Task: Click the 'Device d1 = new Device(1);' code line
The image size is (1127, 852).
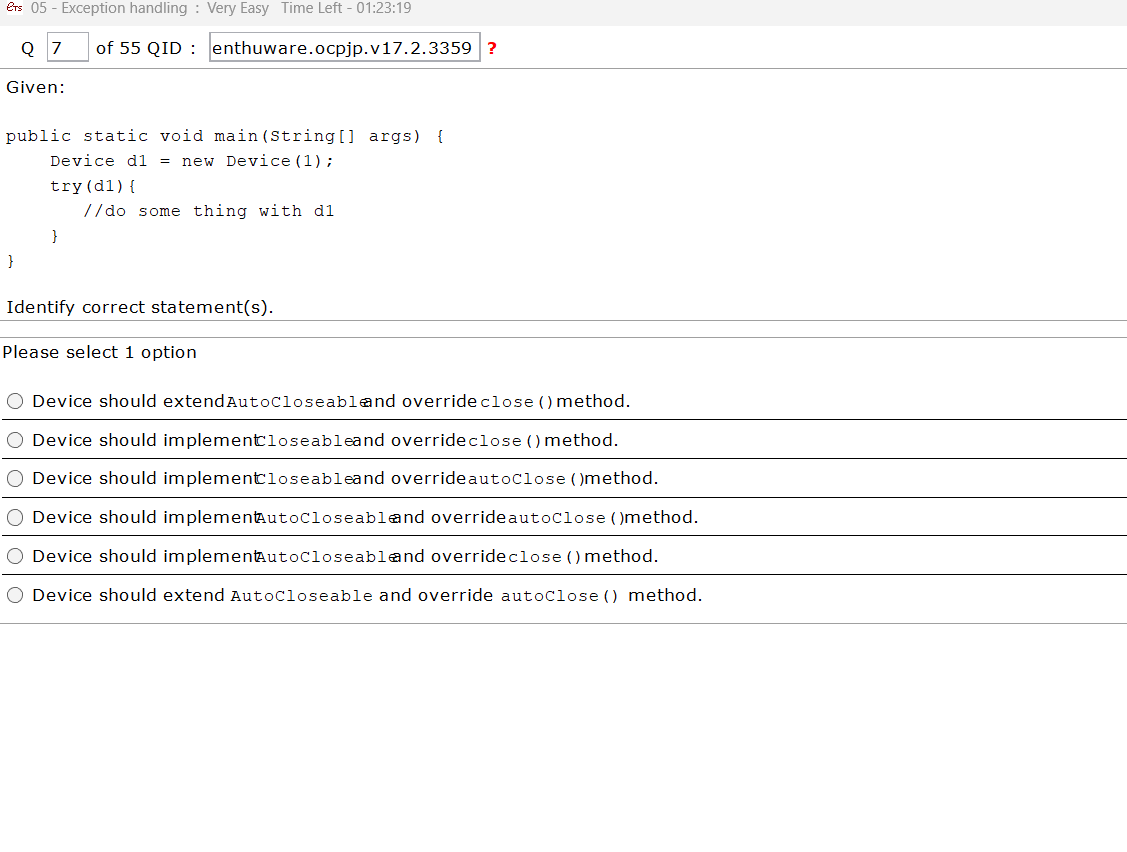Action: (192, 161)
